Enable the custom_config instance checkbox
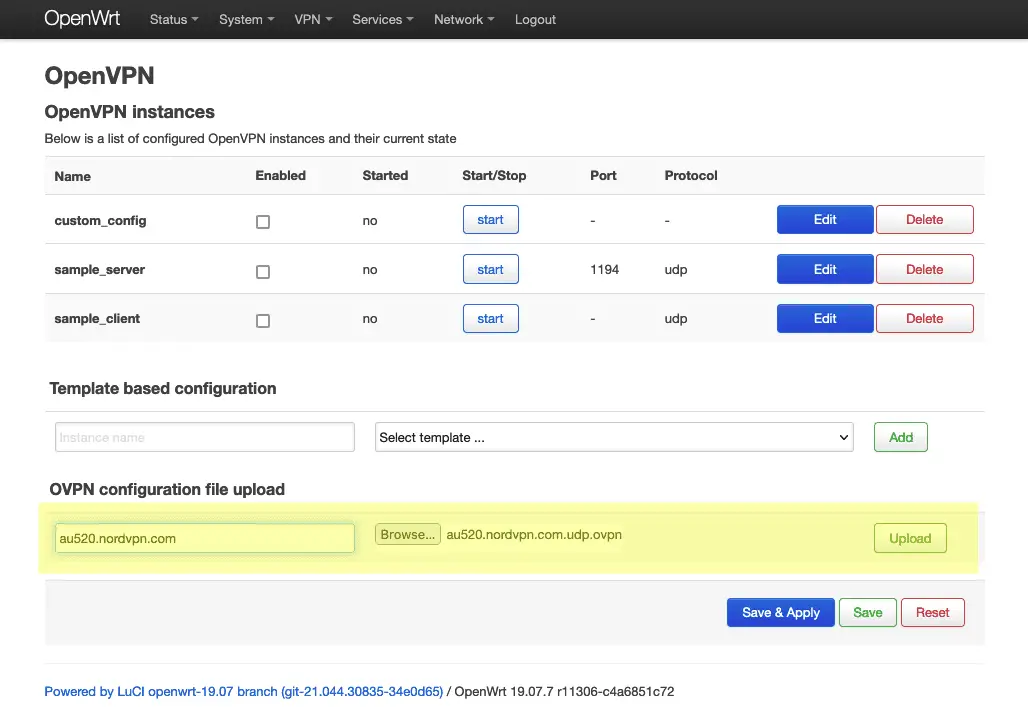Screen dimensions: 1028x707 (263, 222)
